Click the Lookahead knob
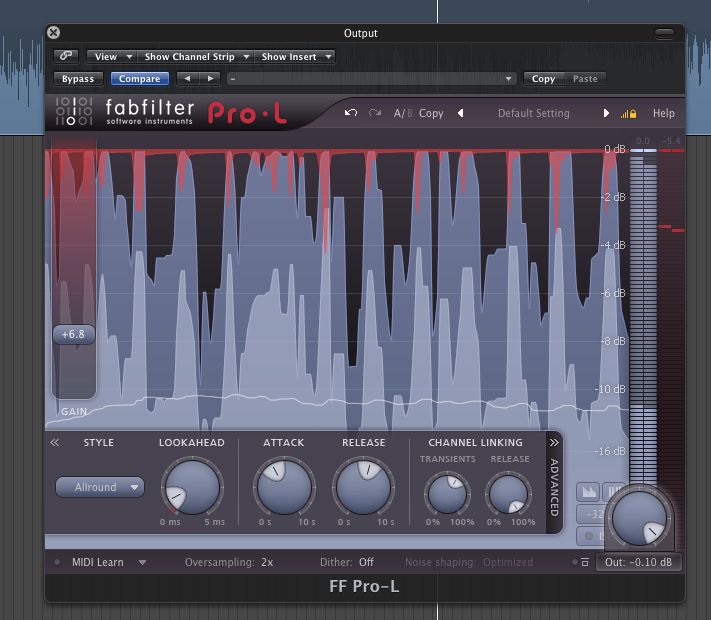711x620 pixels. [x=192, y=488]
